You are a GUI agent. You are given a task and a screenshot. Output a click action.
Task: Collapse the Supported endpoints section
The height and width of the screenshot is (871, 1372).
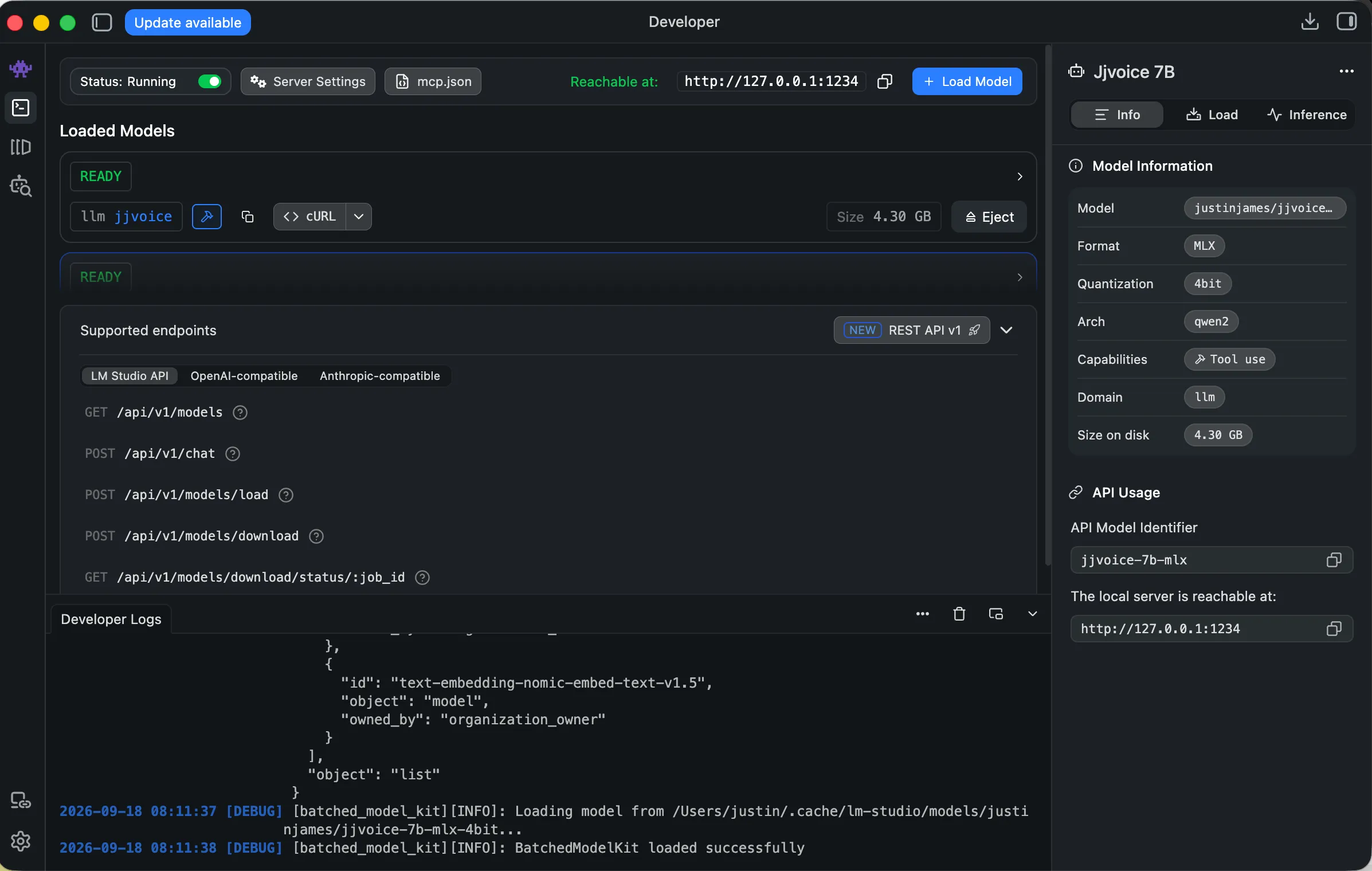point(1006,330)
